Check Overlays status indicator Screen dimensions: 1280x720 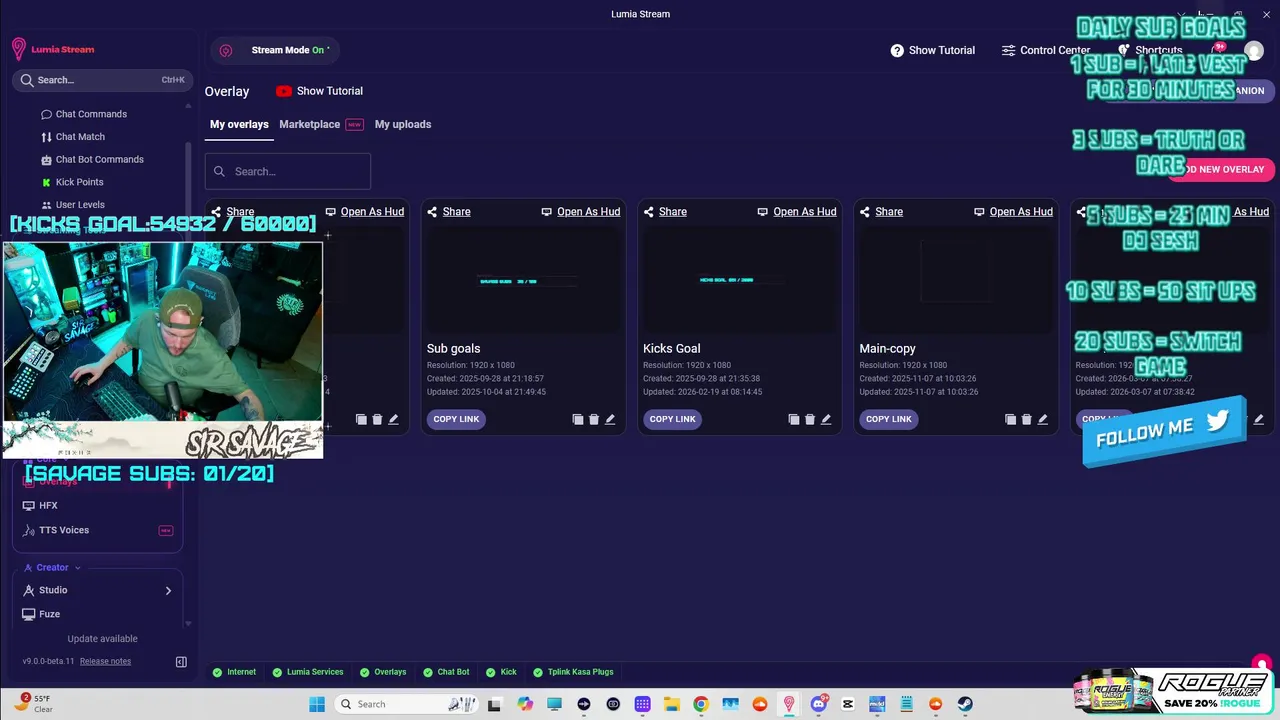[x=382, y=672]
